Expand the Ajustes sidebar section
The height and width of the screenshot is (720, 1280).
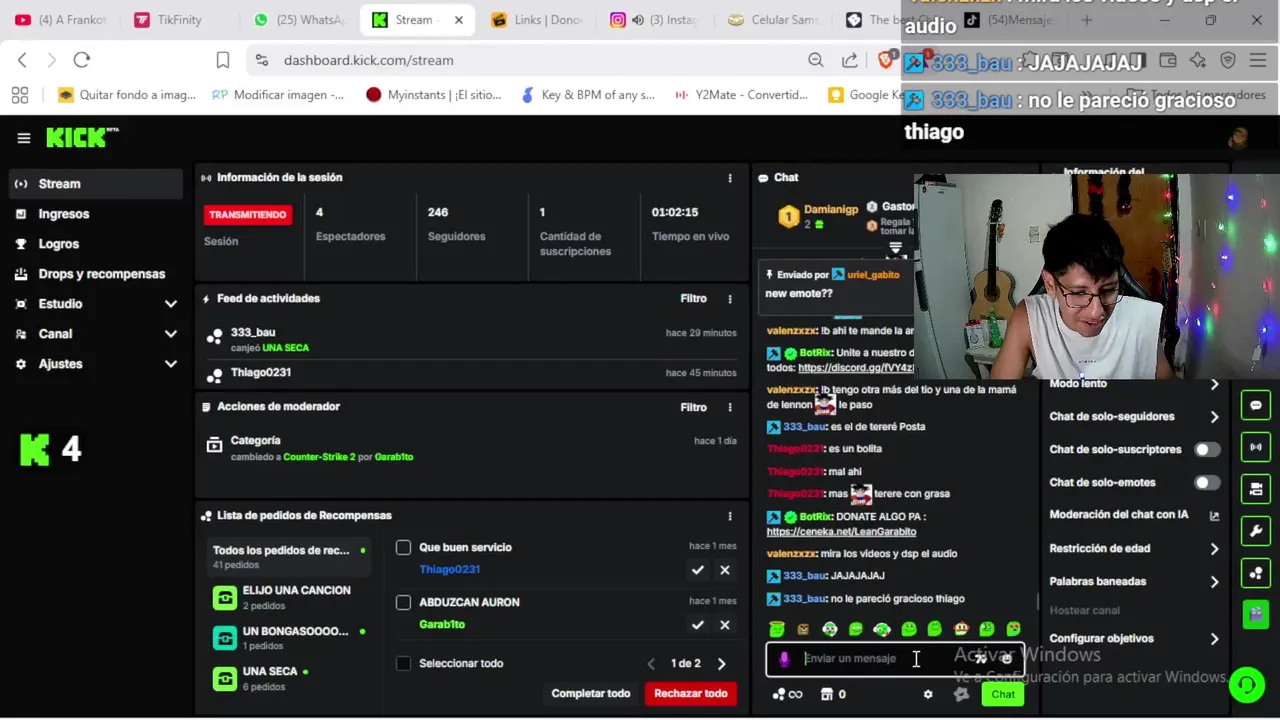(96, 364)
